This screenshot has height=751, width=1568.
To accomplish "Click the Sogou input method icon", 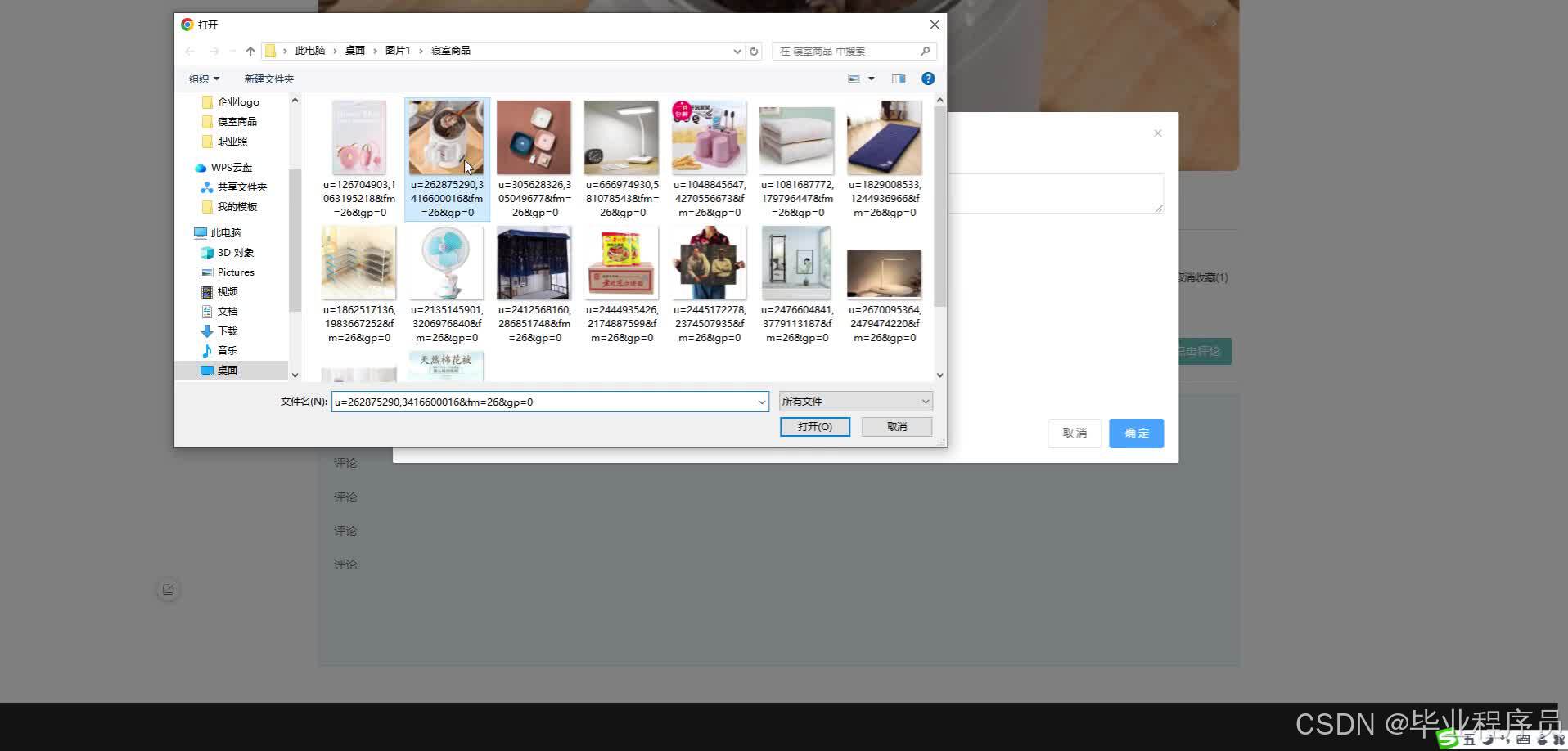I will tap(1448, 740).
